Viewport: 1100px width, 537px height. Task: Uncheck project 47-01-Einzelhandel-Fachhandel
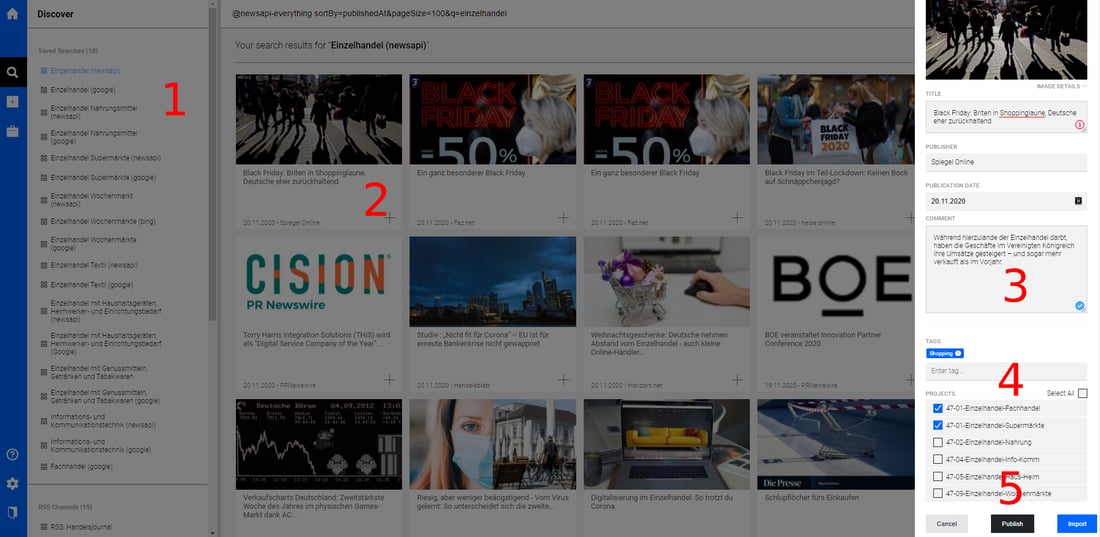(x=937, y=408)
